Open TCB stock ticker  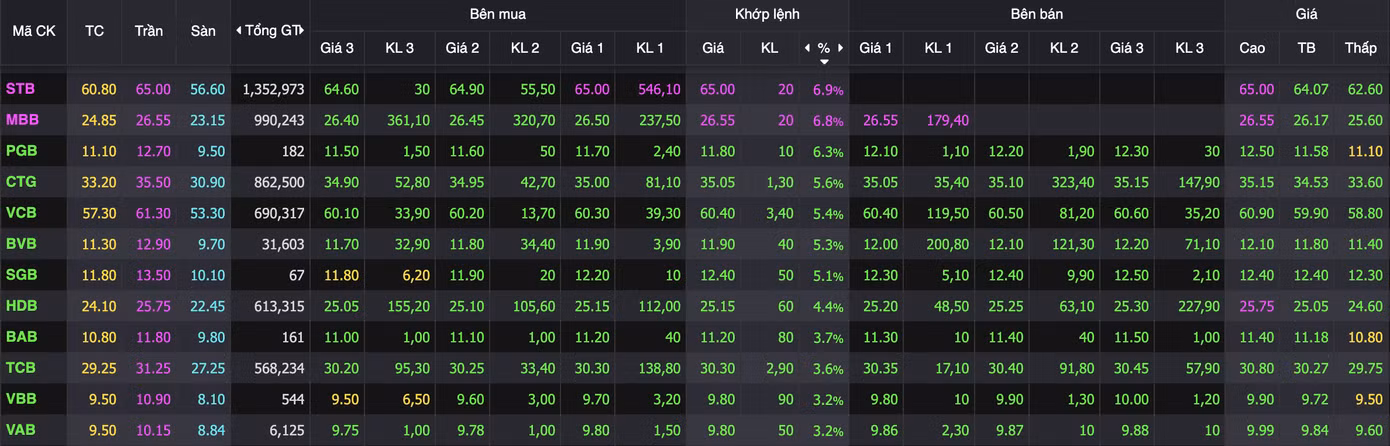coord(21,368)
